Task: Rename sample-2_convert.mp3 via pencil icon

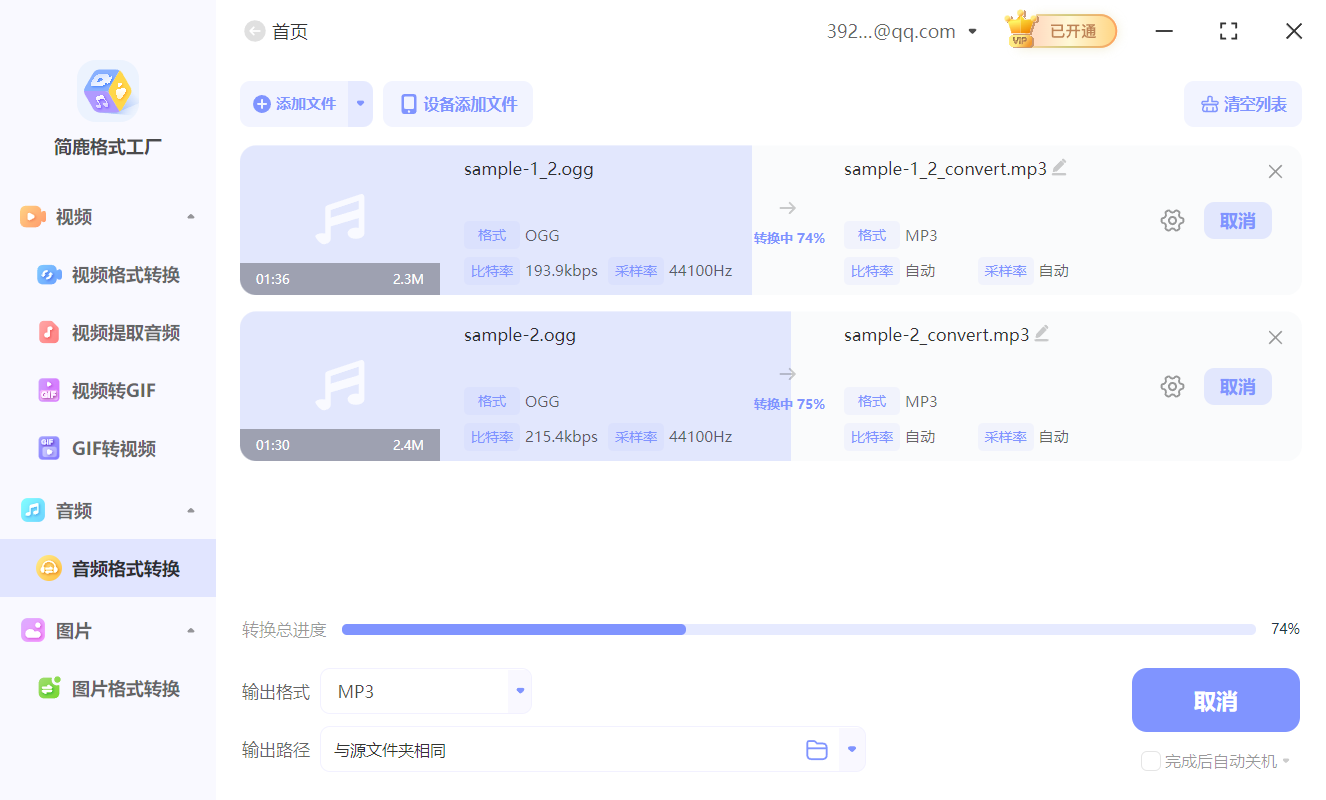Action: pyautogui.click(x=1041, y=334)
